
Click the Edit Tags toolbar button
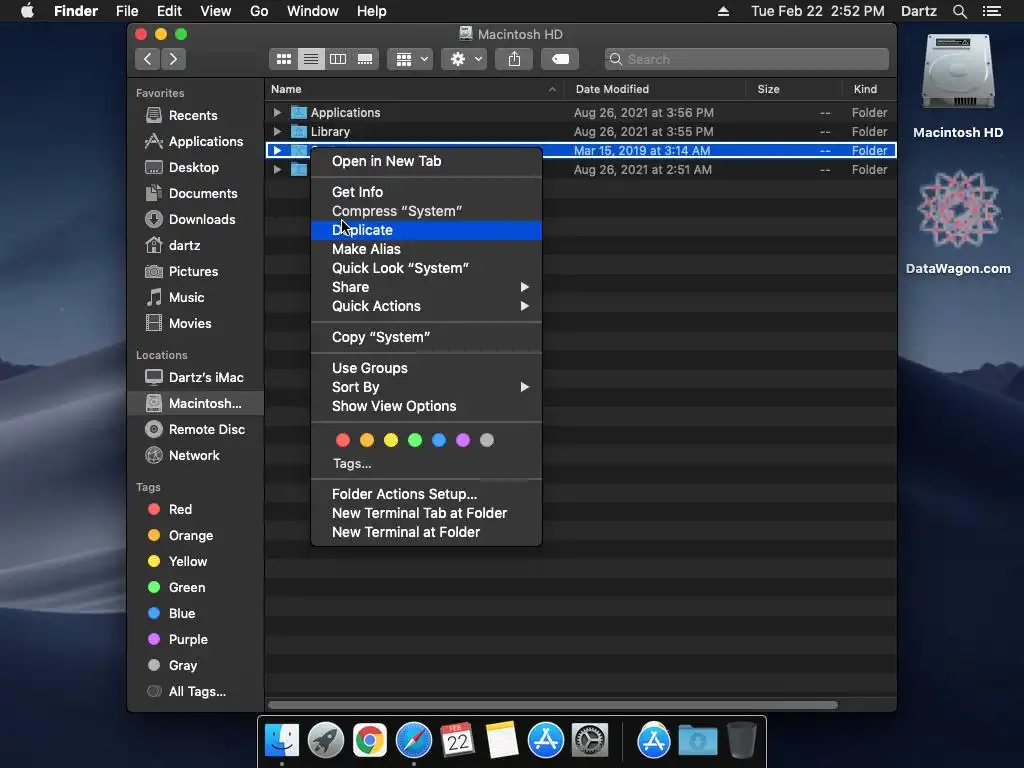(560, 59)
